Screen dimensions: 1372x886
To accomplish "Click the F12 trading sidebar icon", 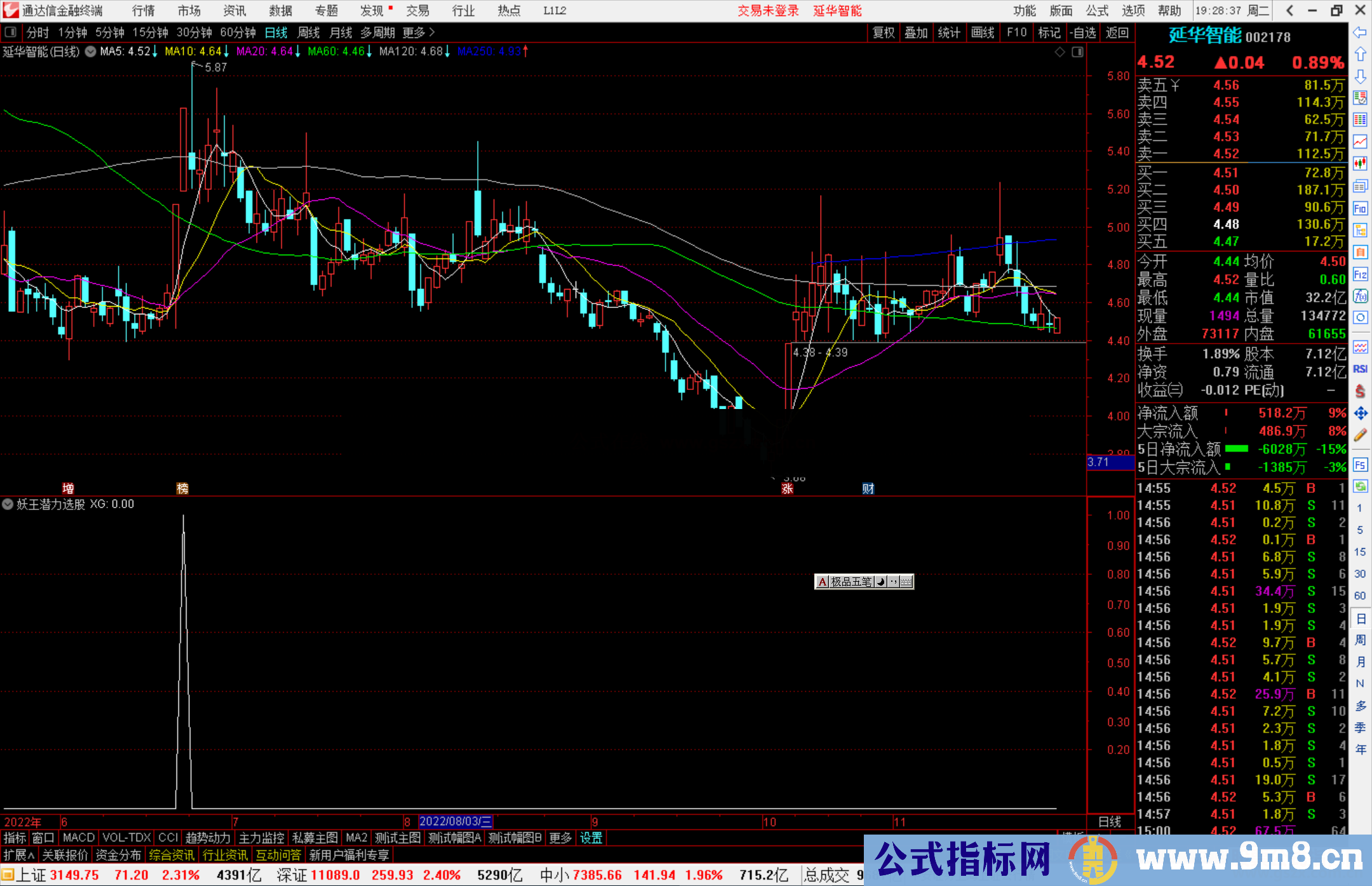I will tap(1360, 274).
